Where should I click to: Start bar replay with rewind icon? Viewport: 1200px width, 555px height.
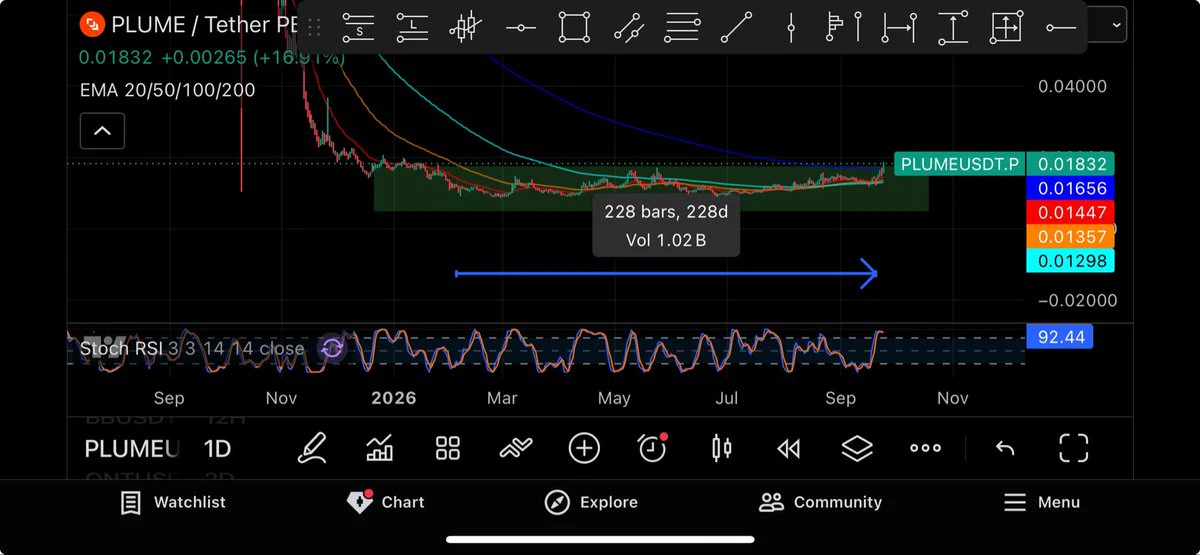pos(789,449)
